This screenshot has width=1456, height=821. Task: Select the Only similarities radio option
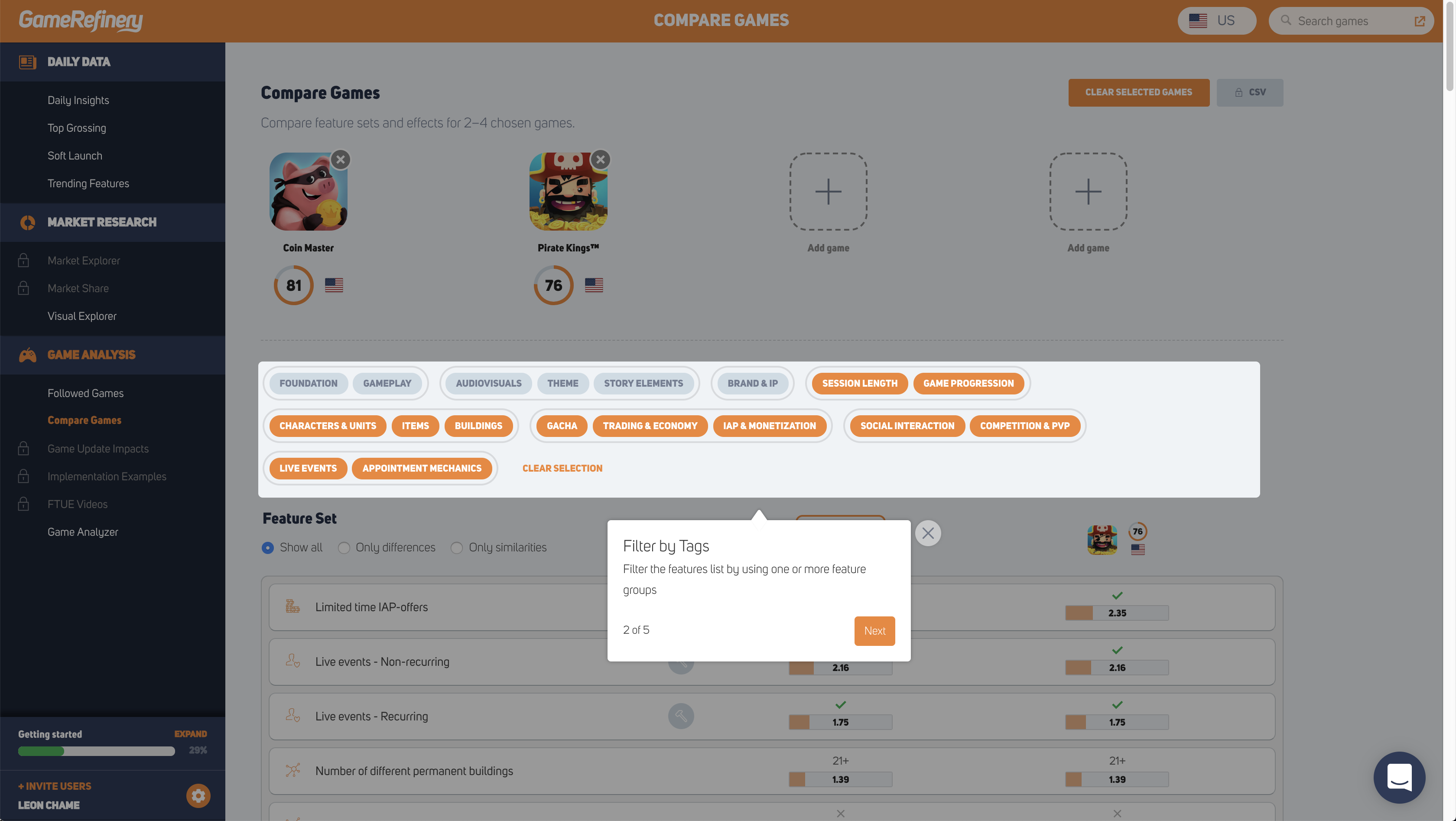tap(498, 548)
